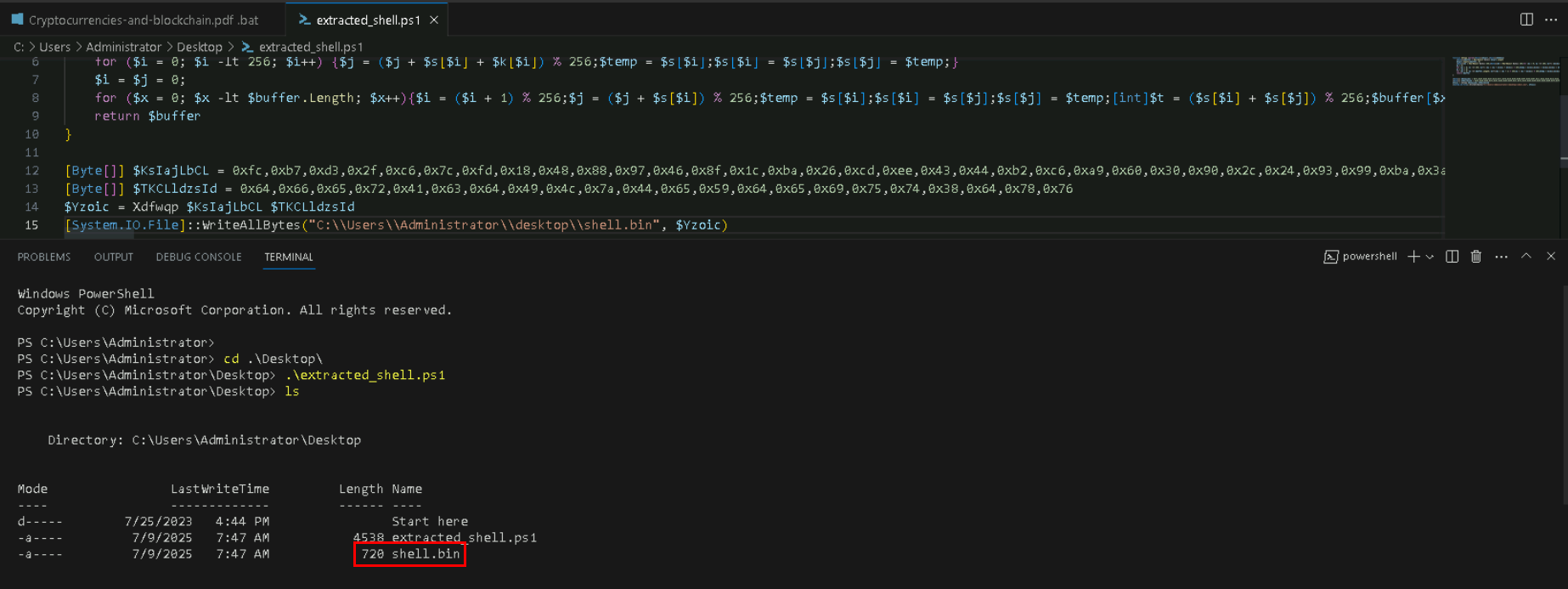Select the extracted_shell.ps1 editor tab
Screen dimensions: 1568x589
pyautogui.click(x=368, y=20)
